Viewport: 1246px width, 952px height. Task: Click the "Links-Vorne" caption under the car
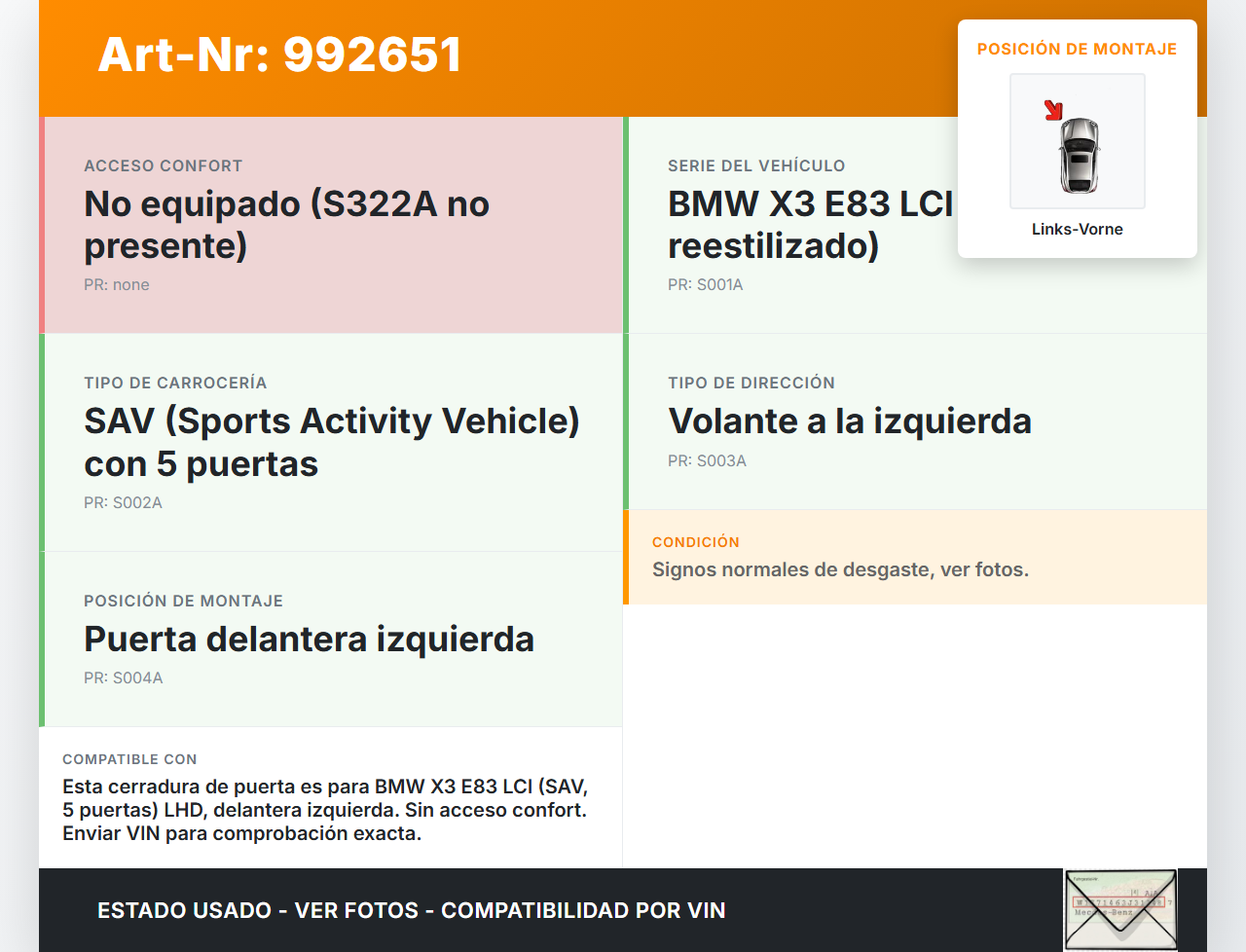[1078, 229]
